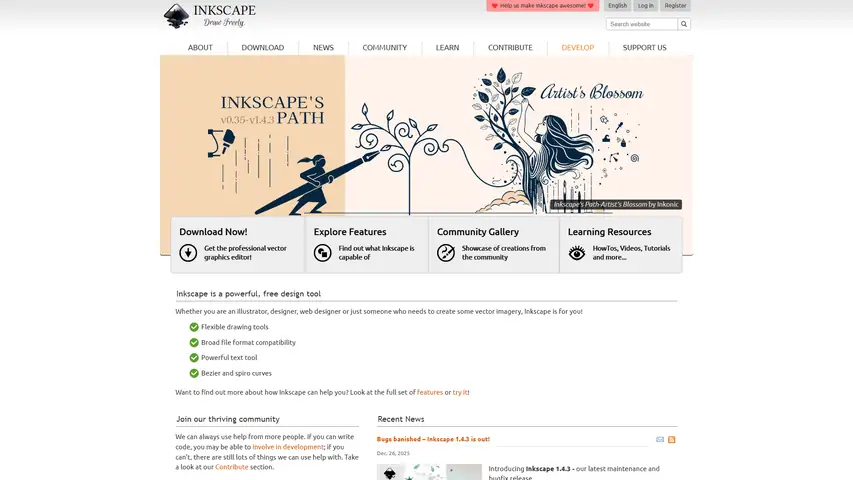This screenshot has width=853, height=480.
Task: Click the 'Help us make Inkscape awesome' button
Action: [542, 5]
